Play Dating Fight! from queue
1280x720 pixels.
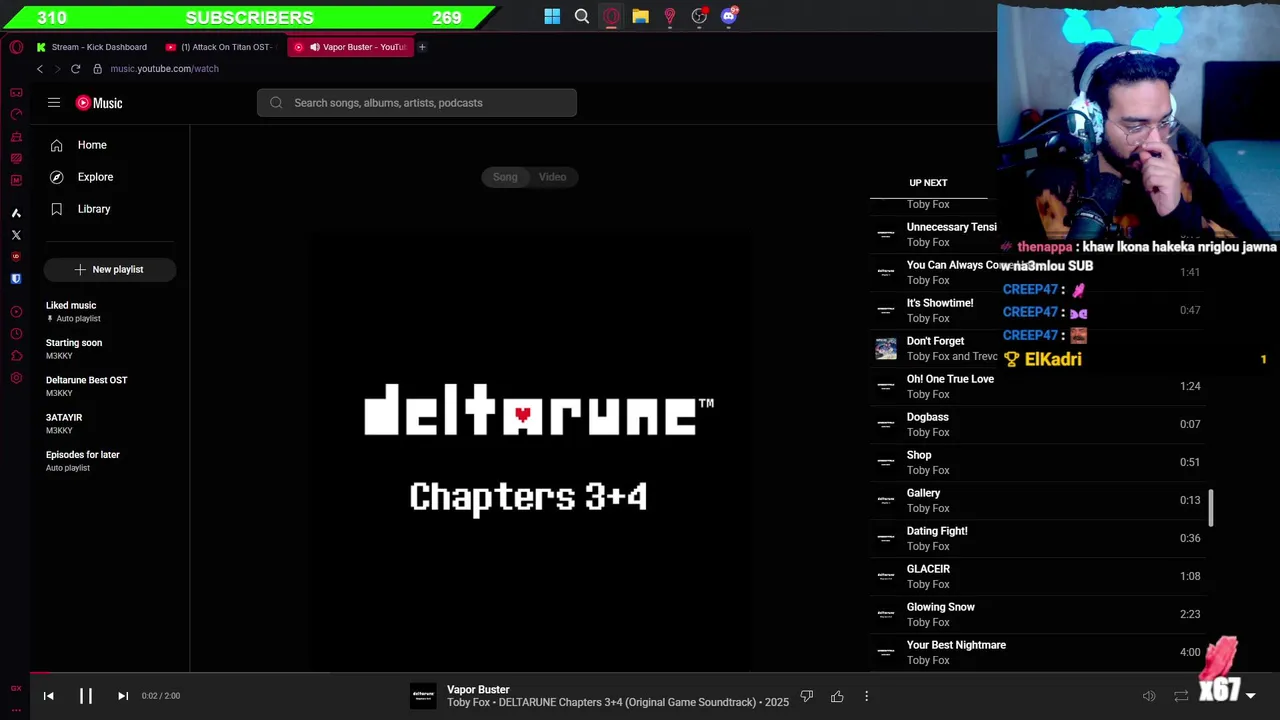coord(1037,538)
